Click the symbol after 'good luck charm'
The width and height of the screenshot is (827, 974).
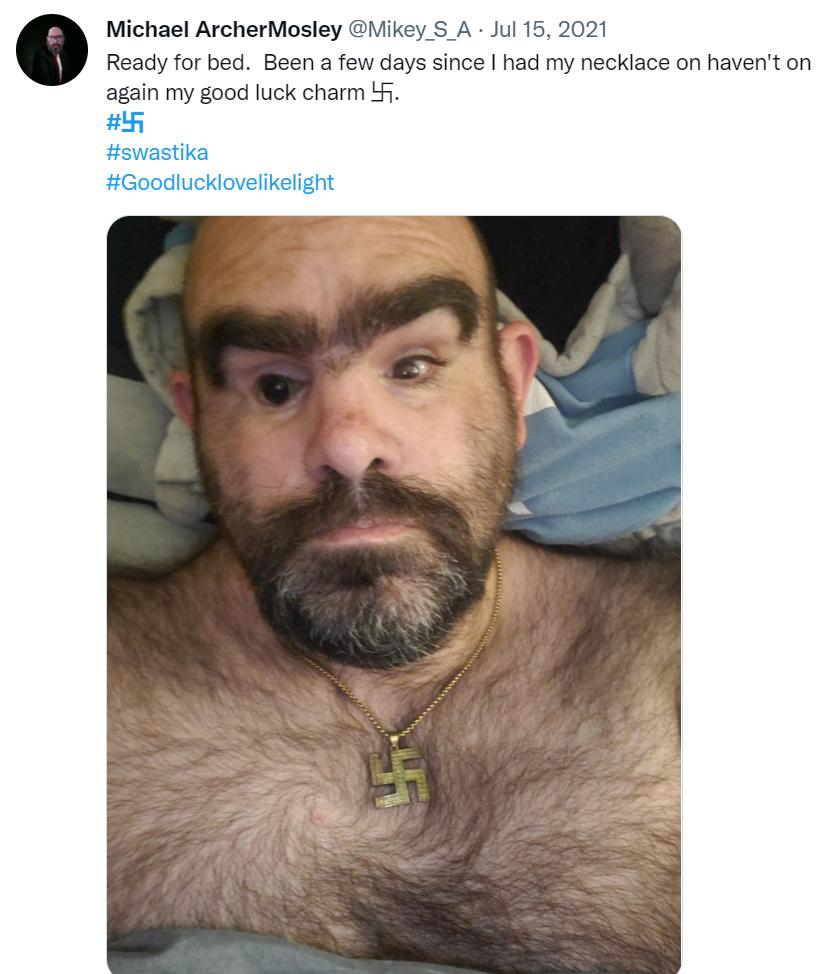[x=382, y=93]
